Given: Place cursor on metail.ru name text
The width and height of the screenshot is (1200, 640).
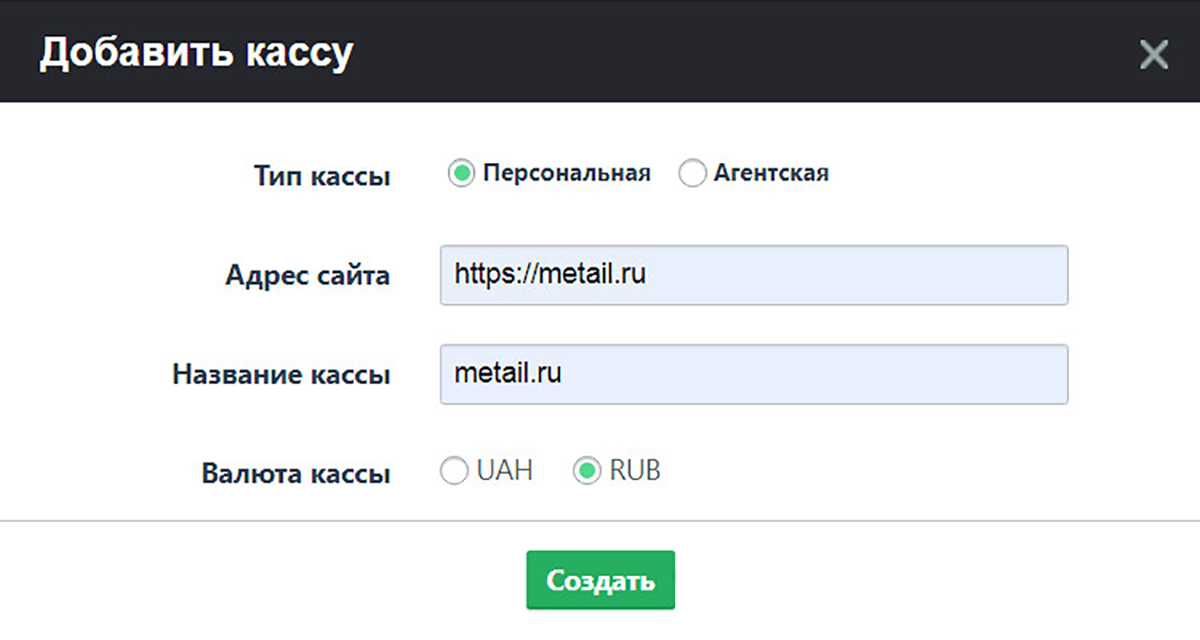Looking at the screenshot, I should 507,374.
